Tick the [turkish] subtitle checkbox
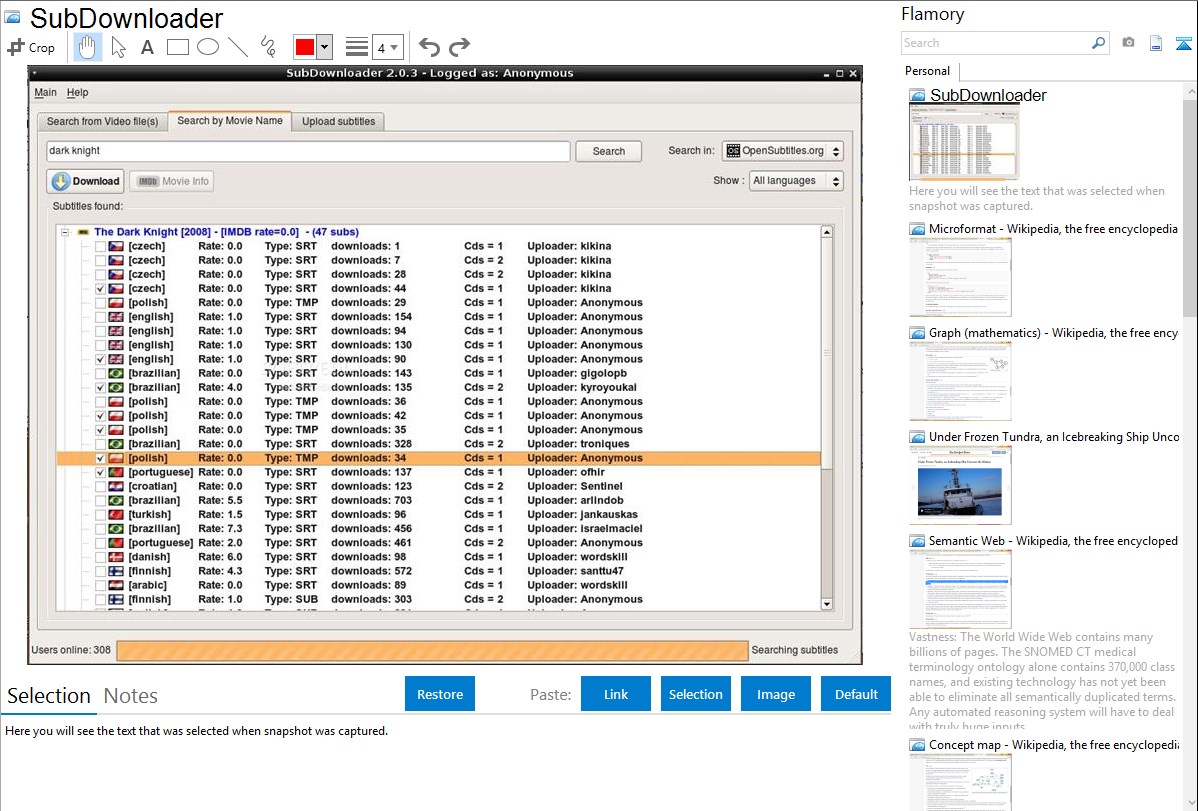Screen dimensions: 1198x811 pos(100,515)
